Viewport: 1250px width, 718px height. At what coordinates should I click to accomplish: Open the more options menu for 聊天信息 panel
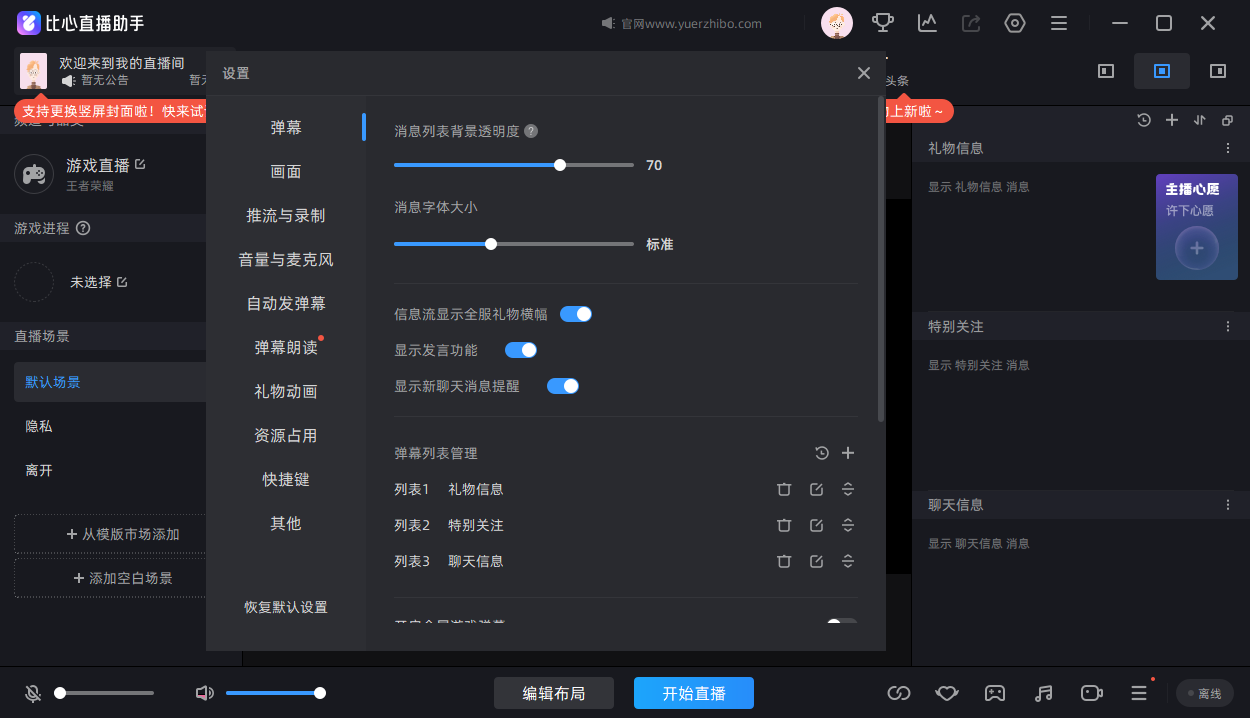click(1229, 505)
